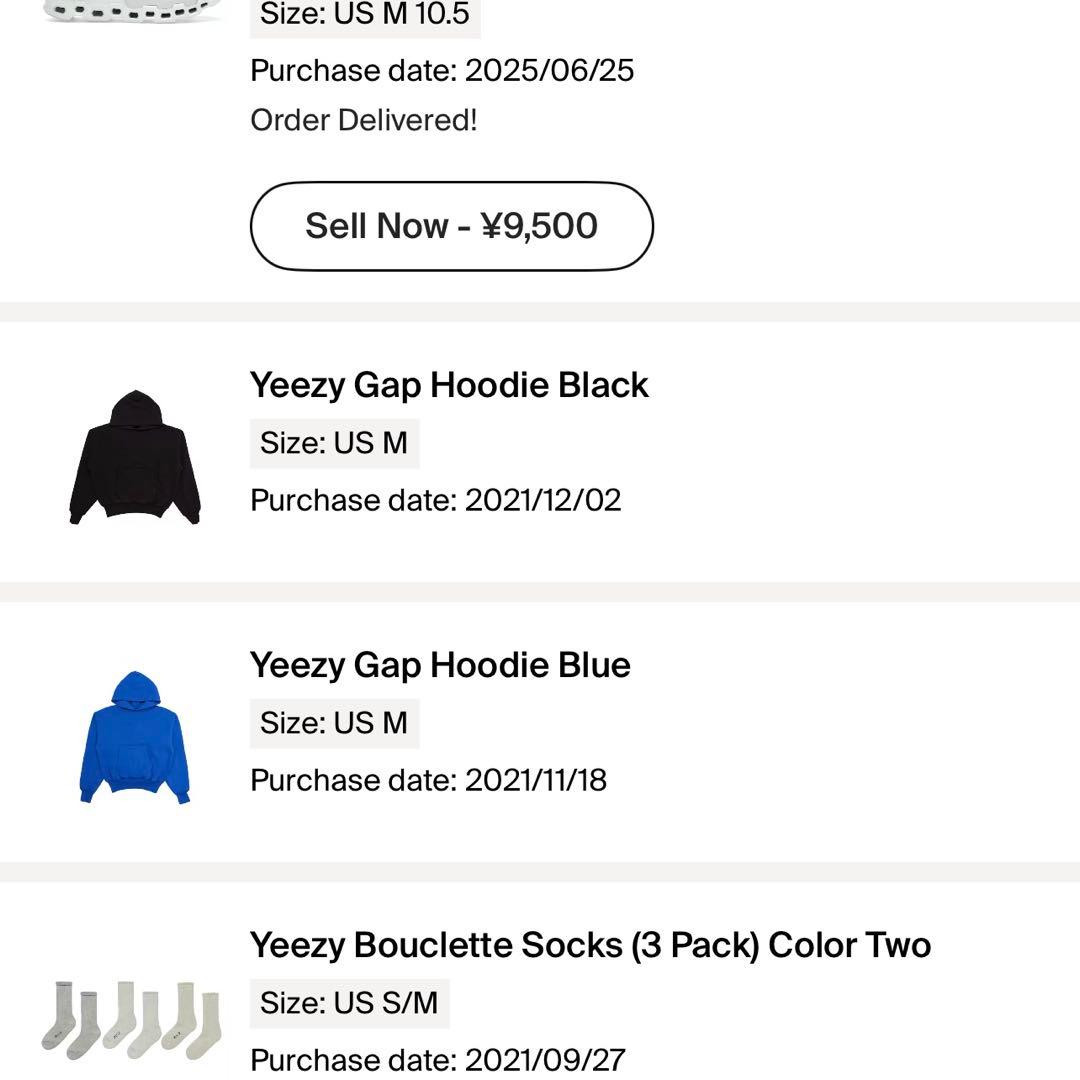Viewport: 1080px width, 1080px height.
Task: Select the Size: US M tag on blue hoodie
Action: coord(333,722)
